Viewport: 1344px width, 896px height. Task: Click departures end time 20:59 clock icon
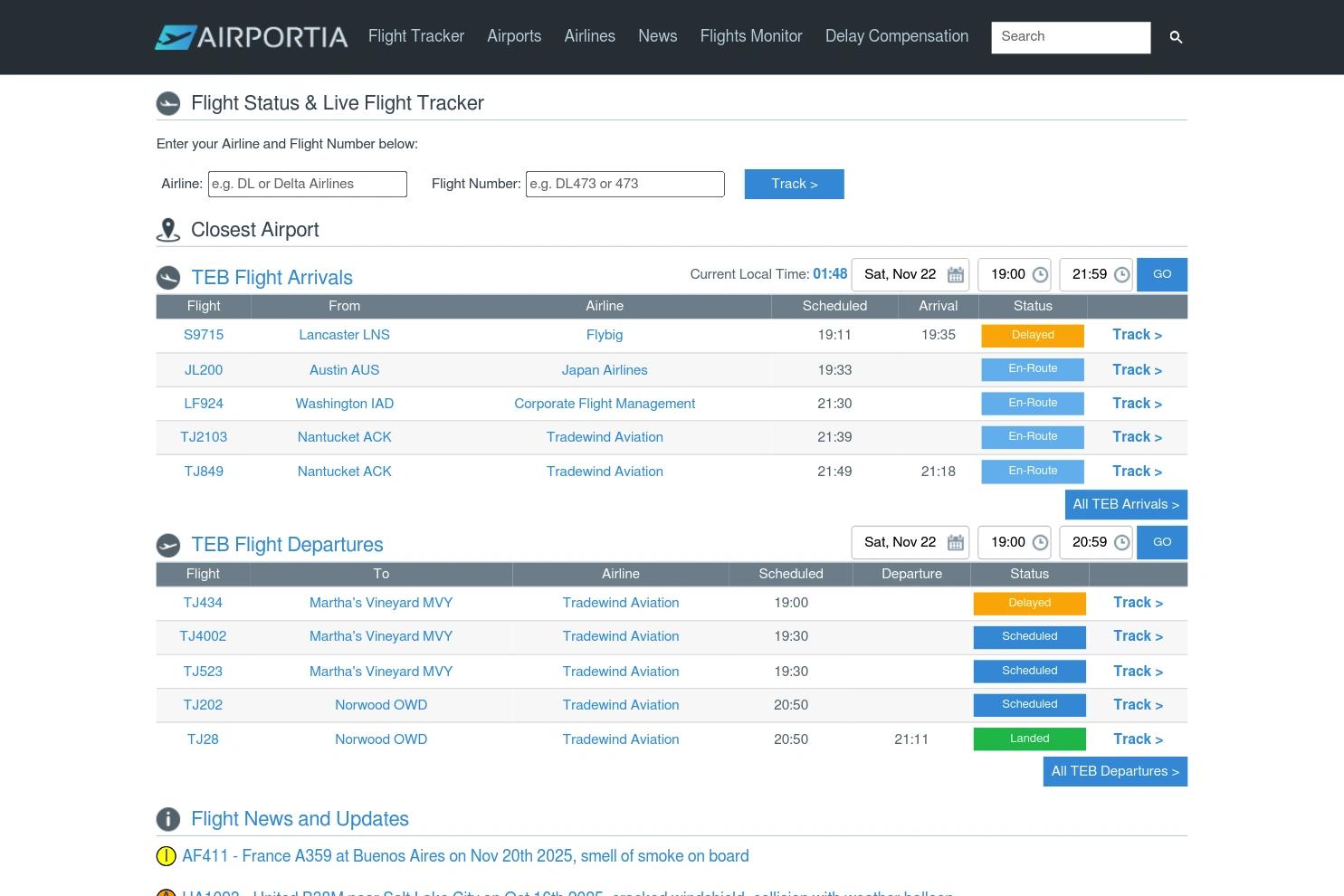point(1121,543)
